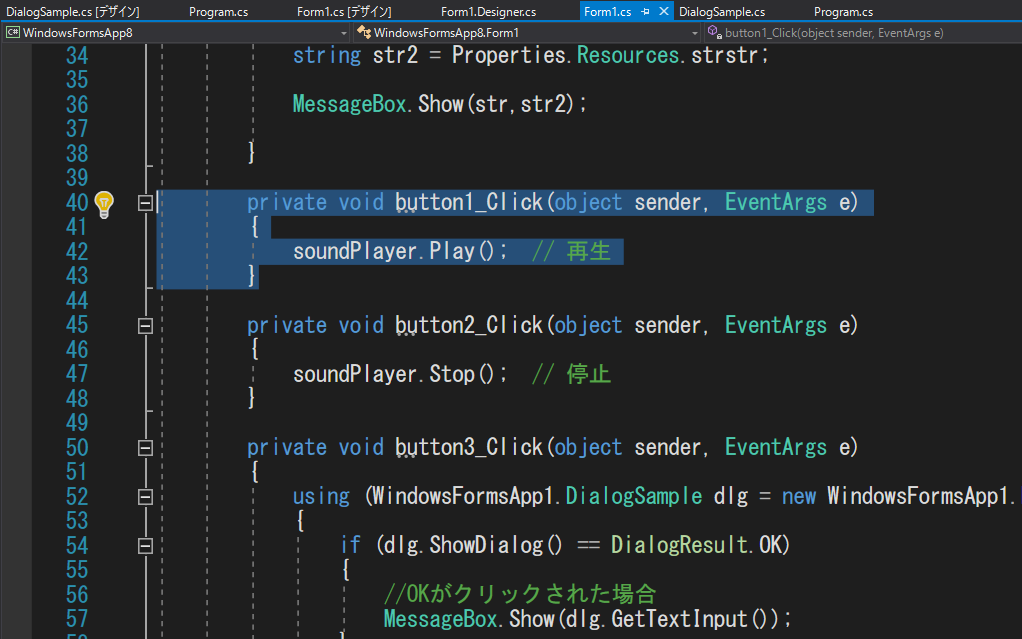Click the C# project icon beside WindowsFormsApp8
The image size is (1022, 639).
[12, 33]
